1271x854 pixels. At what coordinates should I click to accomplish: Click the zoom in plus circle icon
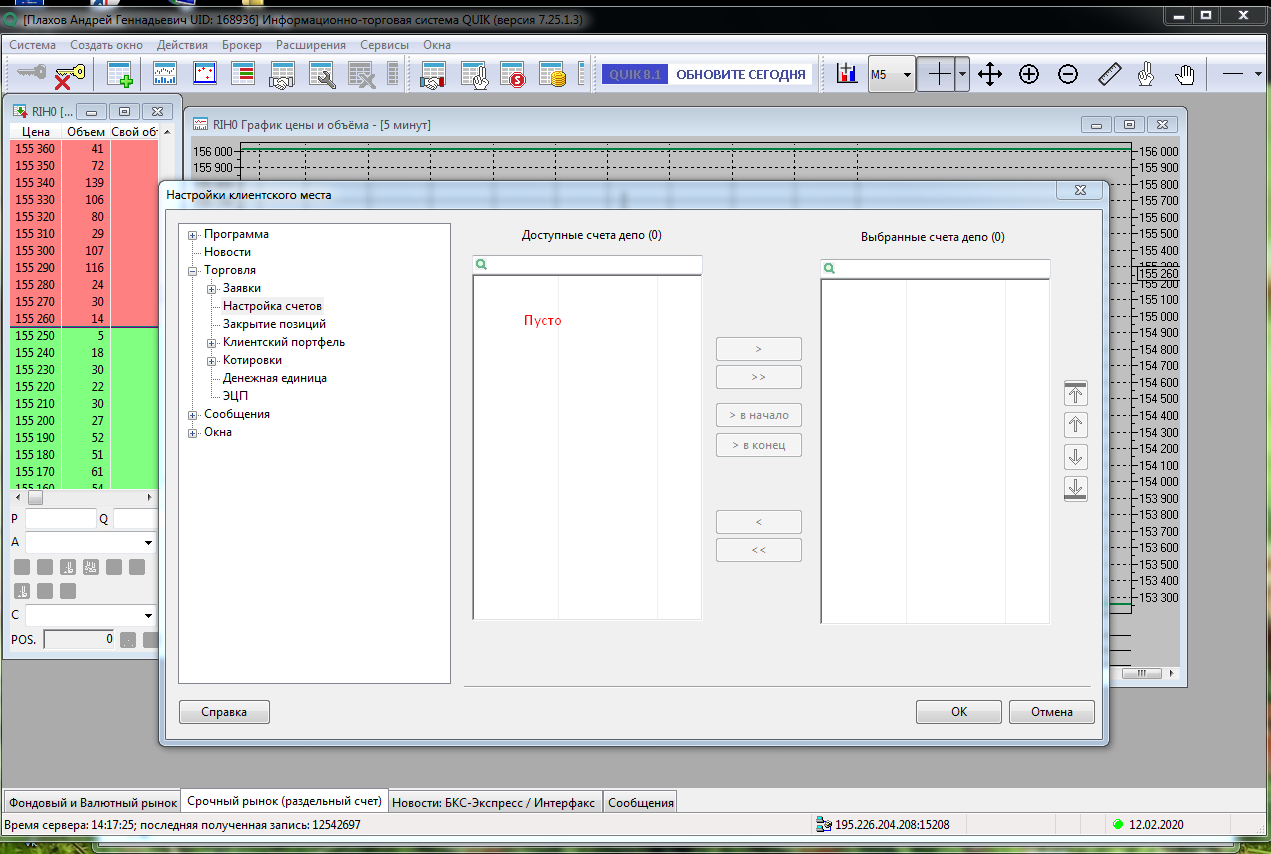point(1029,74)
